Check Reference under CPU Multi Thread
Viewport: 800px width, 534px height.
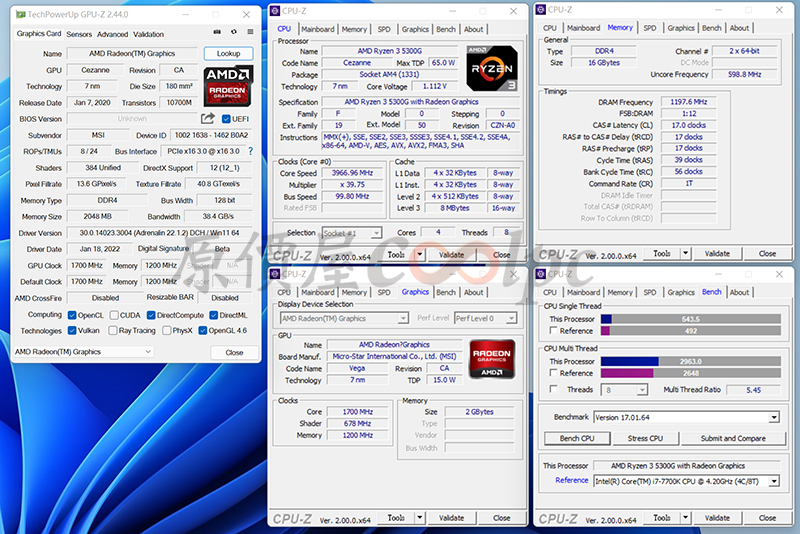tap(553, 373)
